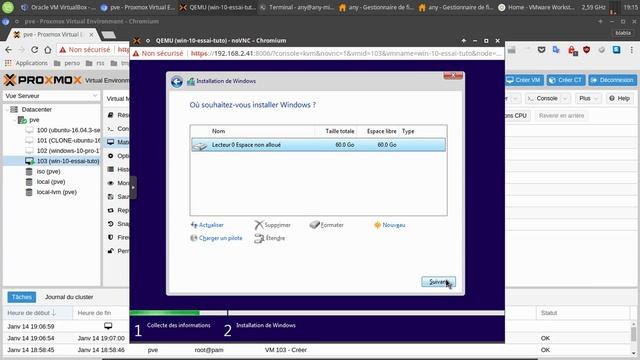Viewport: 640px width, 360px height.
Task: Click the noVNC side panel handle
Action: tap(133, 188)
